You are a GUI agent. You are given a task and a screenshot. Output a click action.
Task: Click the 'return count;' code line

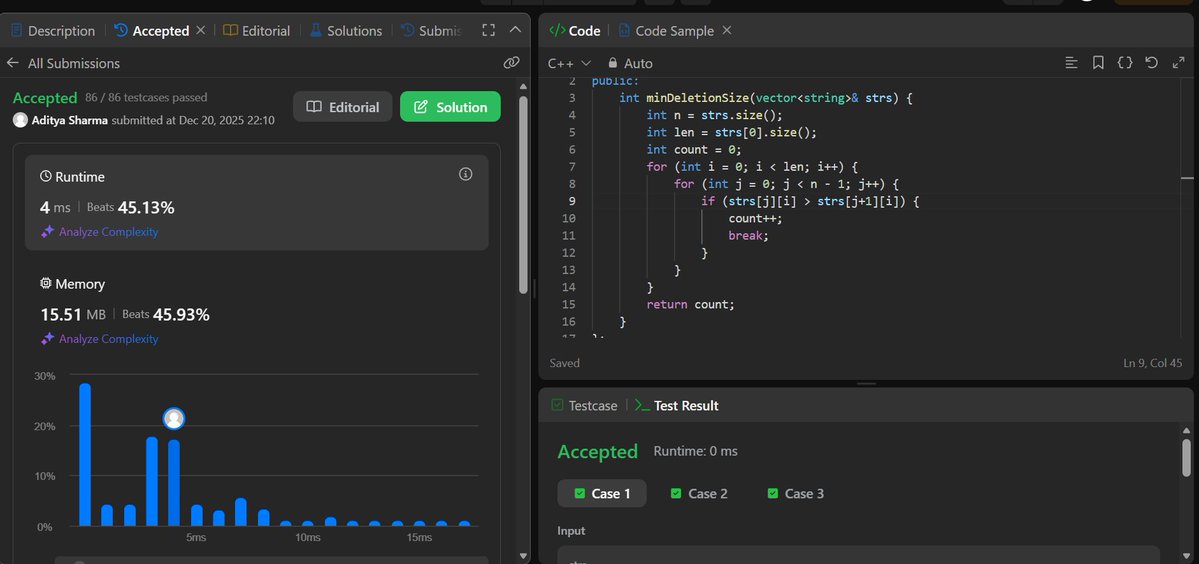coord(690,304)
